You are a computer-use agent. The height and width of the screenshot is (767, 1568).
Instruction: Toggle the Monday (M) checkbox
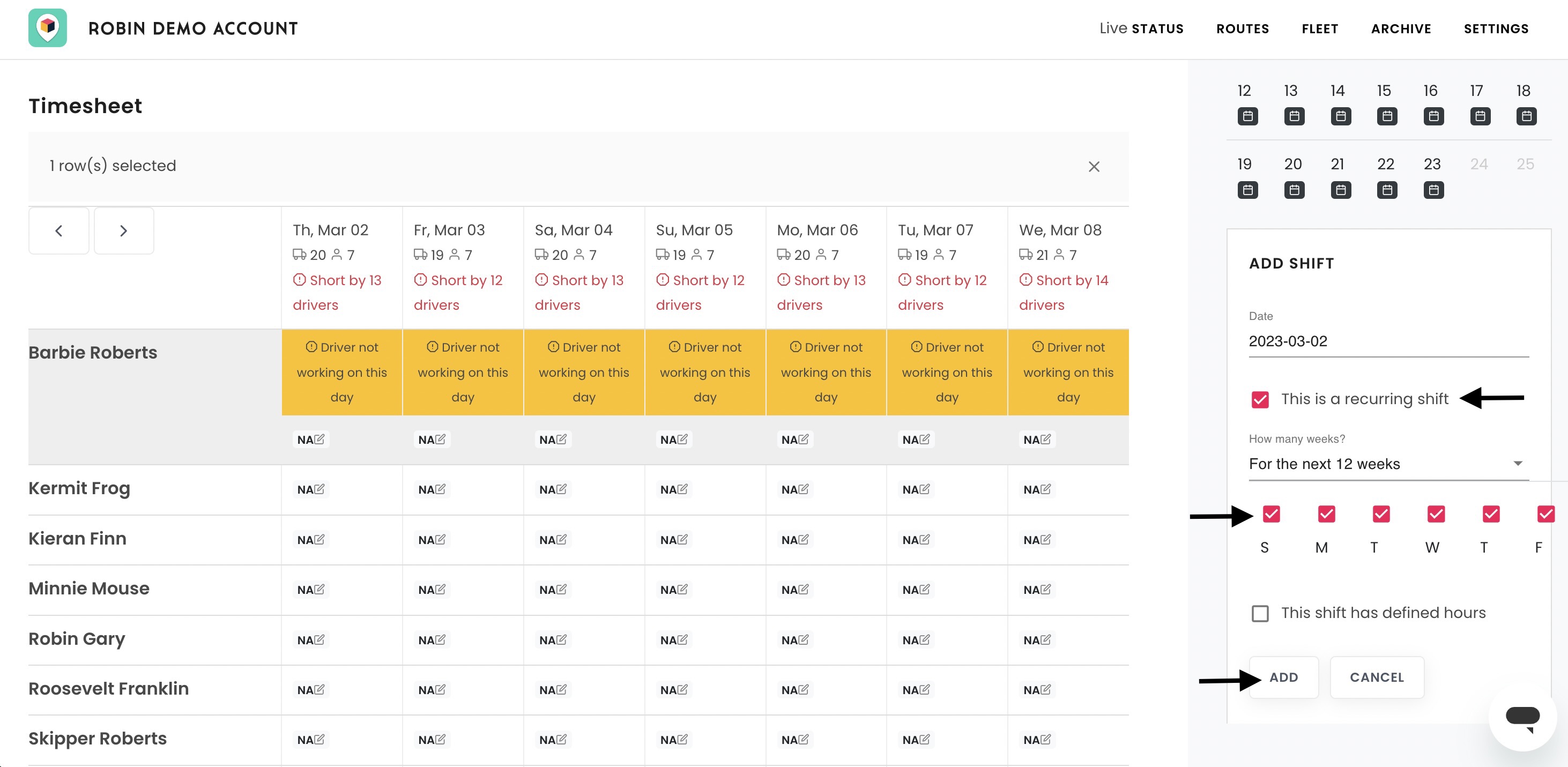pos(1326,514)
